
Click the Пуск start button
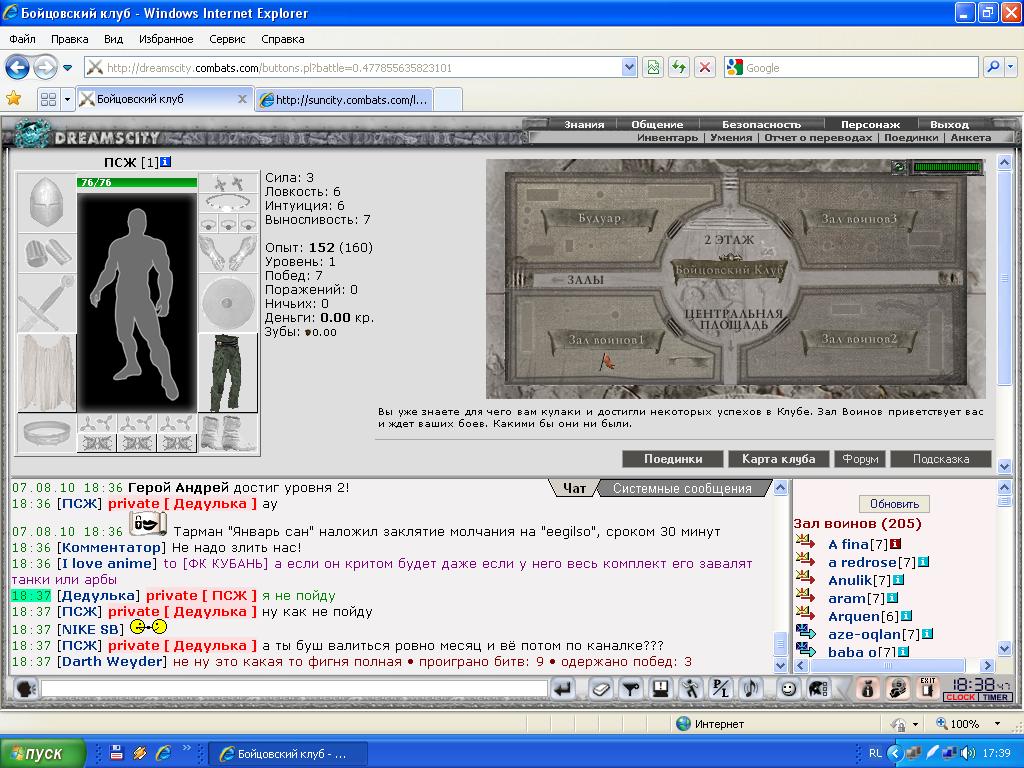[x=42, y=753]
